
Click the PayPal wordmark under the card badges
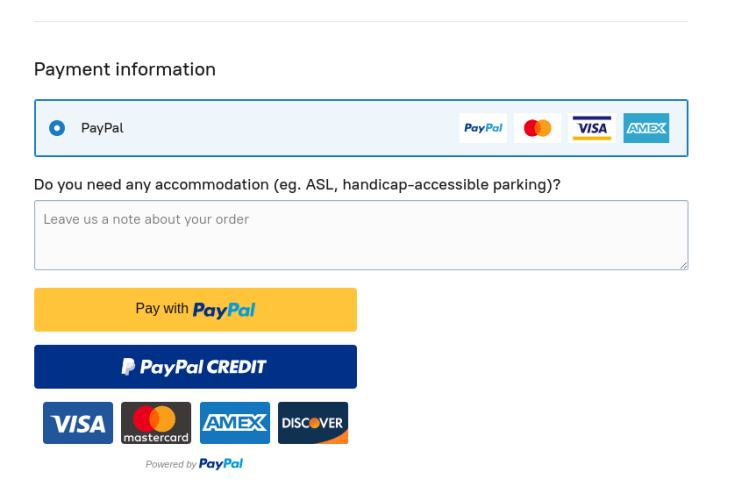(x=221, y=464)
